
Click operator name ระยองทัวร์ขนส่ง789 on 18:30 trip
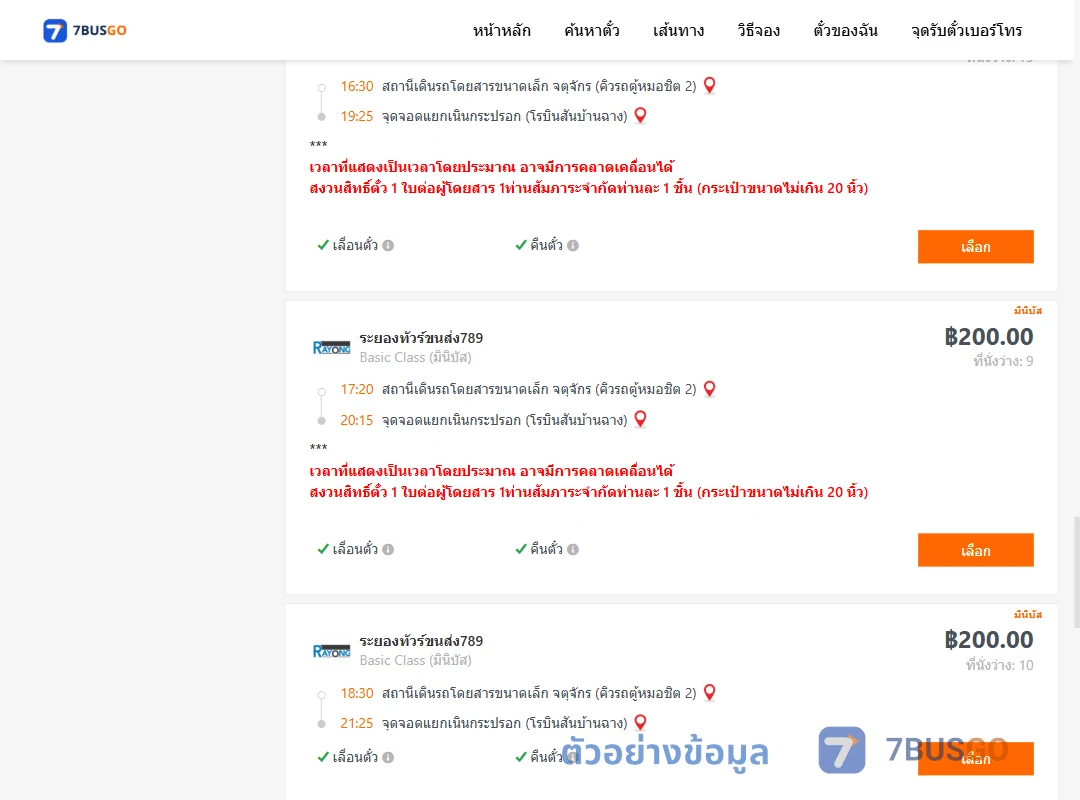pyautogui.click(x=422, y=642)
